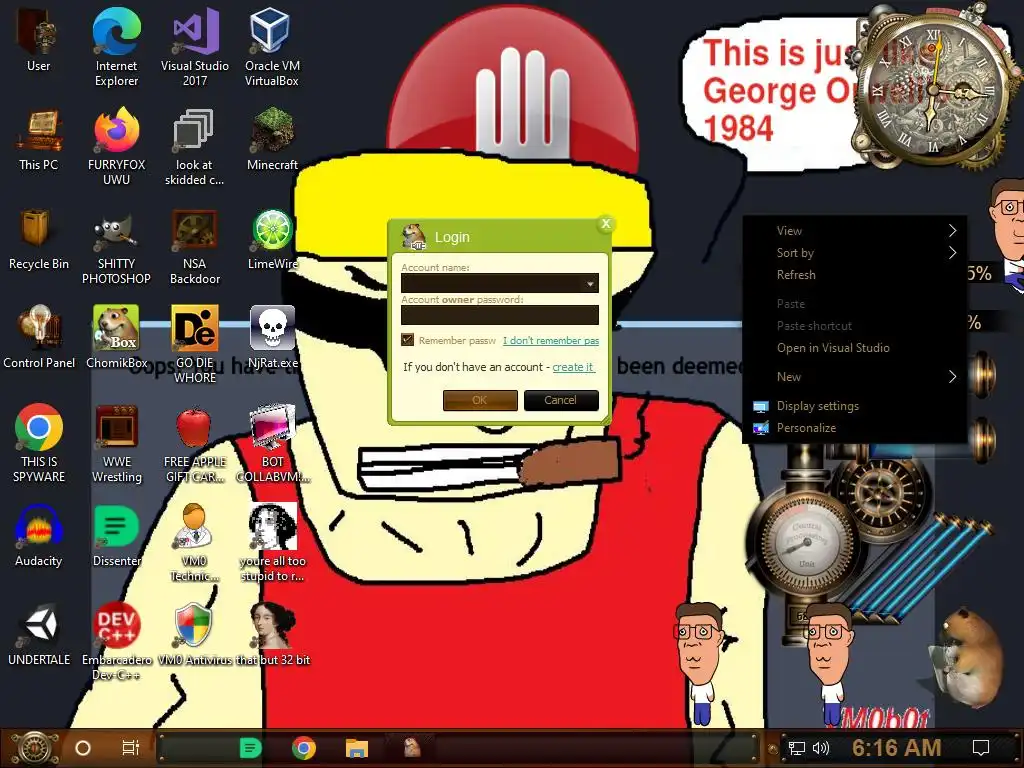Select the NSA Backdoor icon

pyautogui.click(x=195, y=246)
